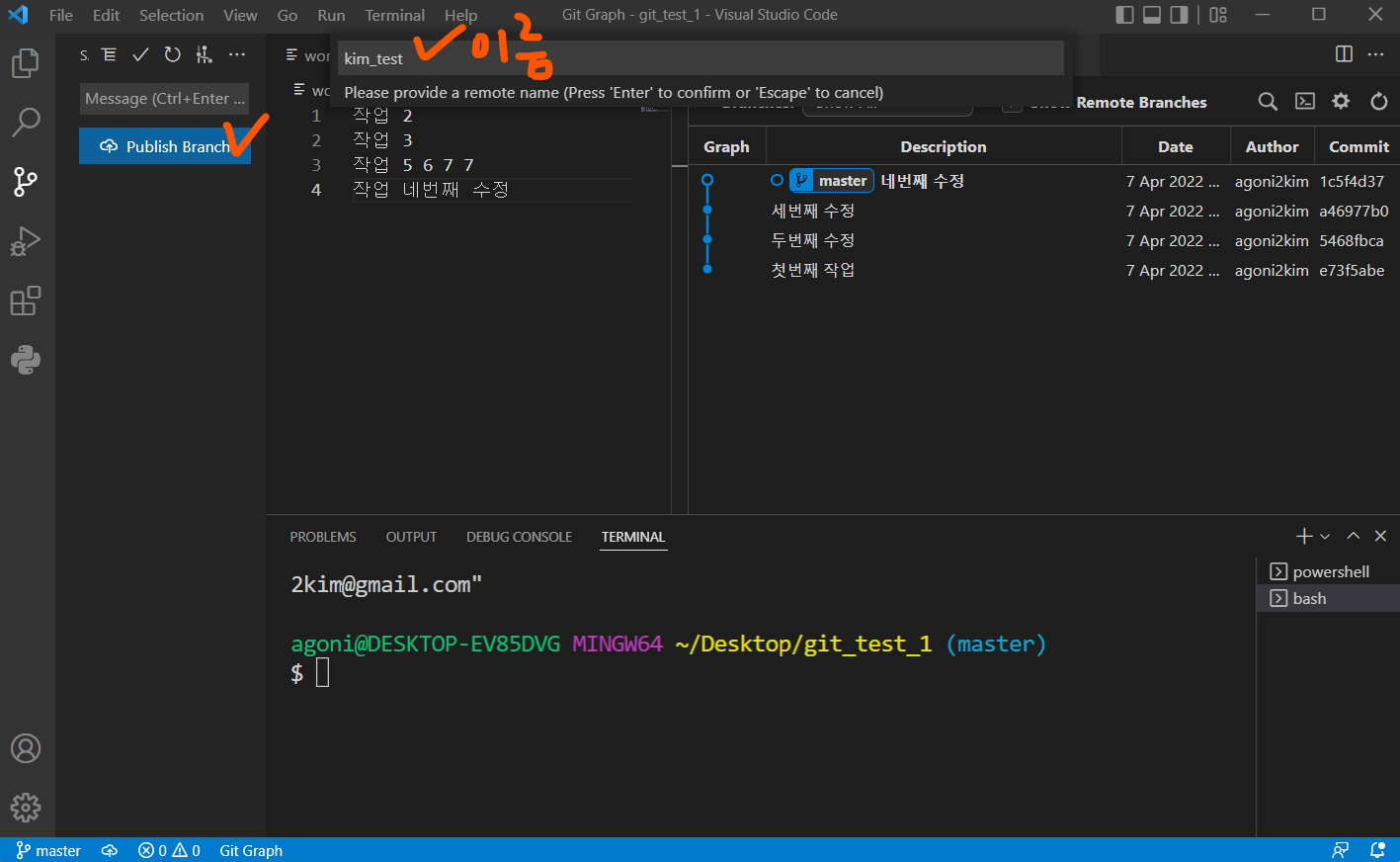Click Git Graph in the status bar

coord(251,850)
